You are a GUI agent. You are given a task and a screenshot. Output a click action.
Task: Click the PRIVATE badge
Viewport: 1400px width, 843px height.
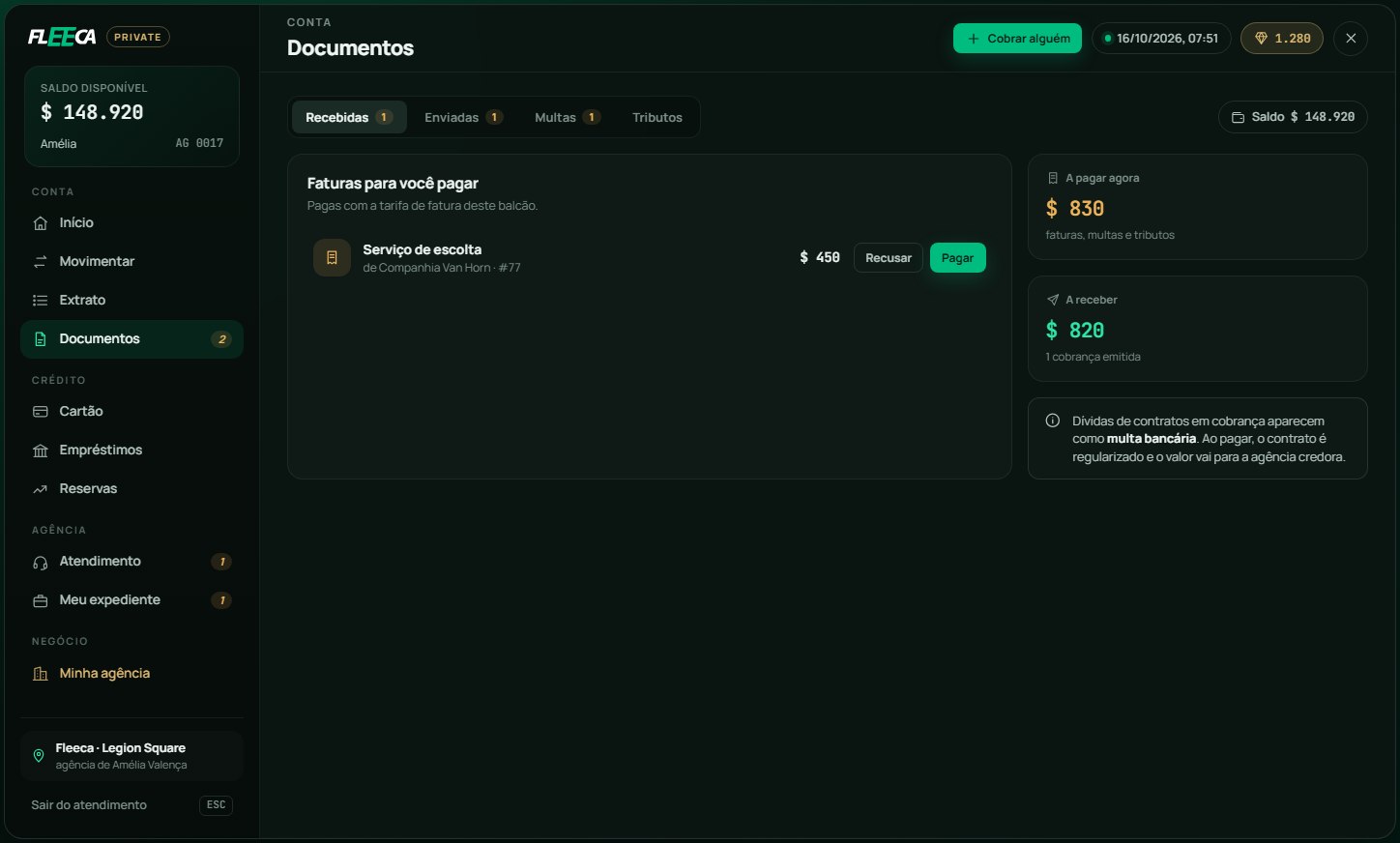click(x=137, y=37)
